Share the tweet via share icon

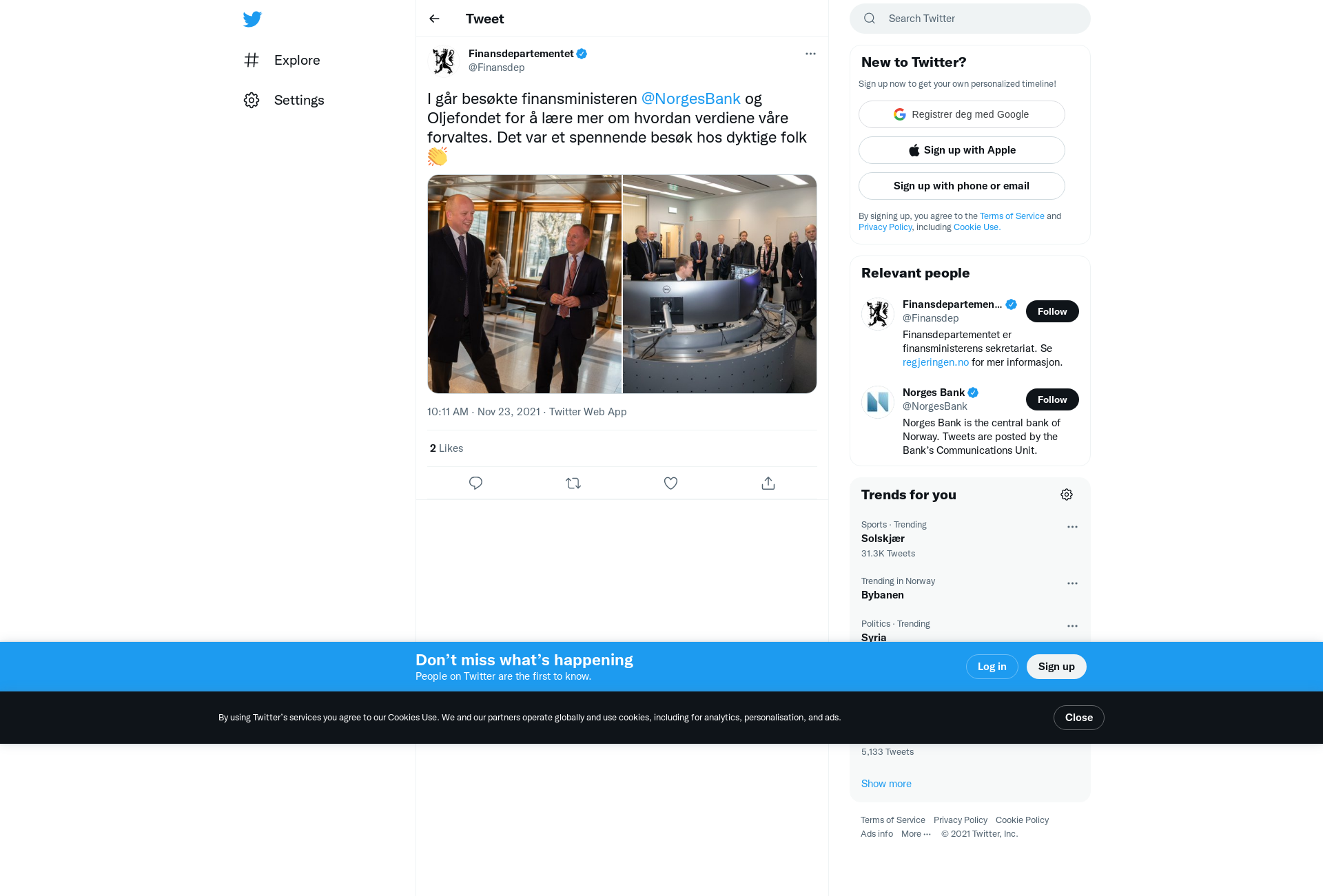[768, 483]
